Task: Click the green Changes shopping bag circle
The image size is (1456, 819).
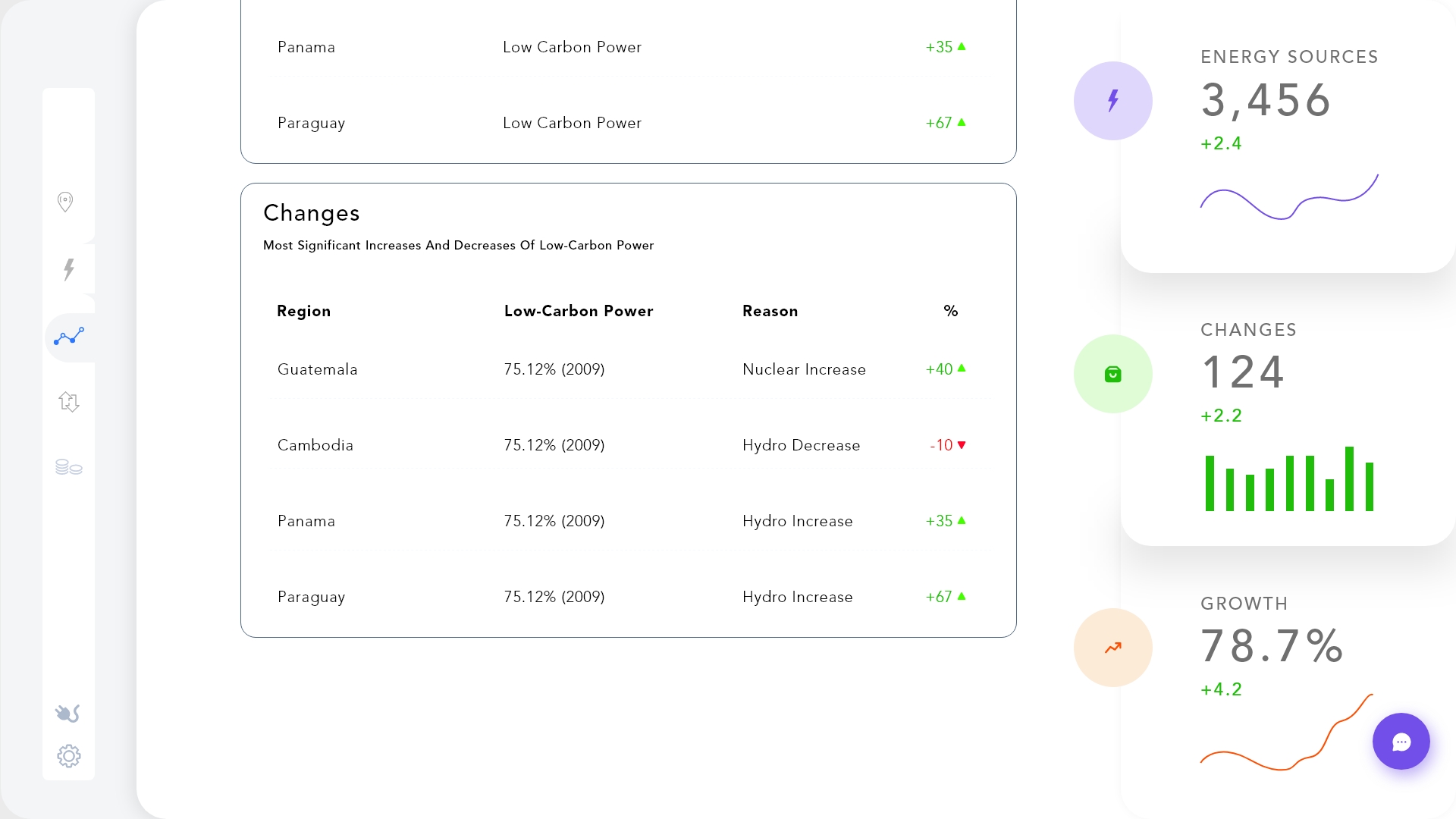Action: (1113, 374)
